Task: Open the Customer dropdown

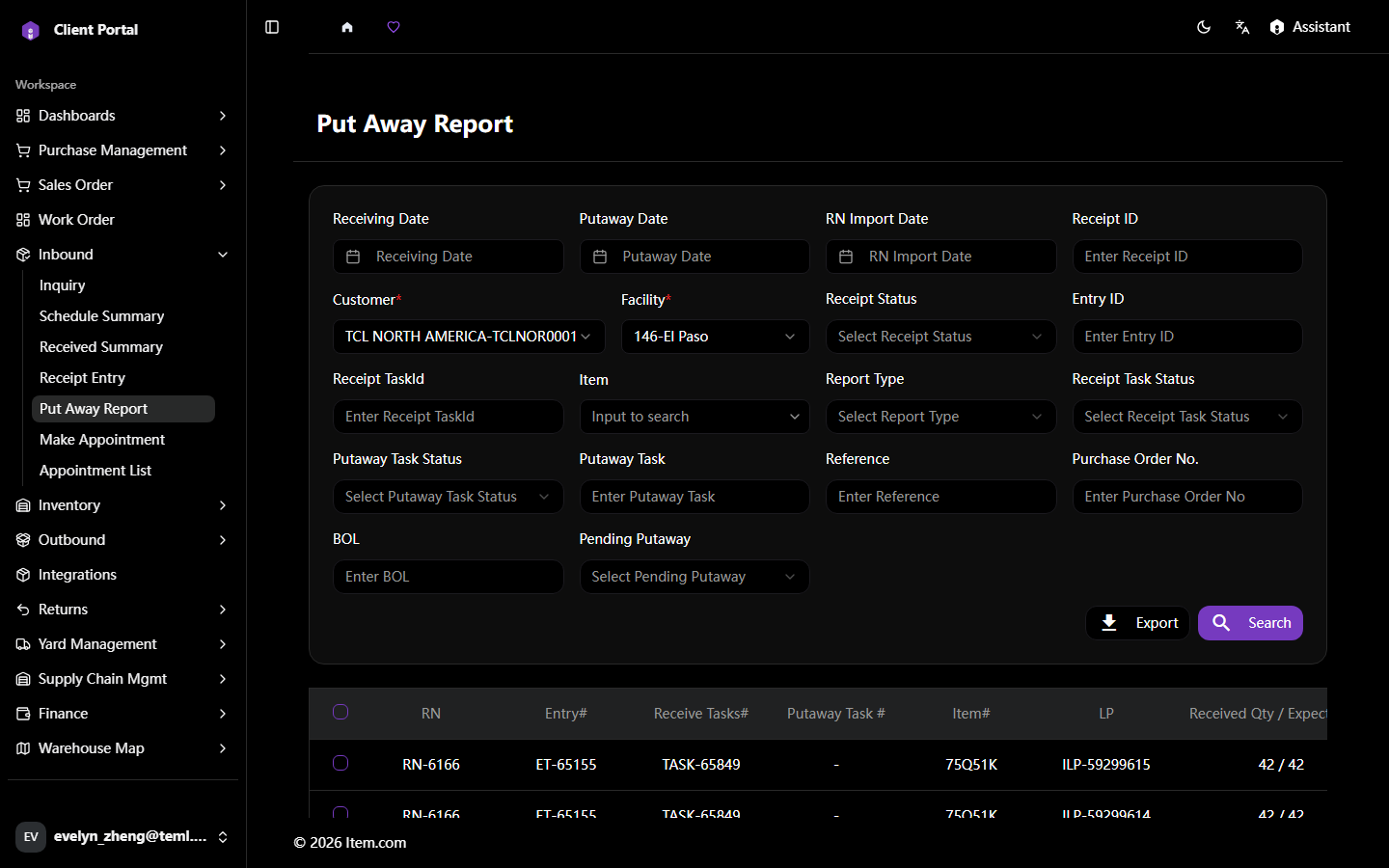Action: click(469, 337)
